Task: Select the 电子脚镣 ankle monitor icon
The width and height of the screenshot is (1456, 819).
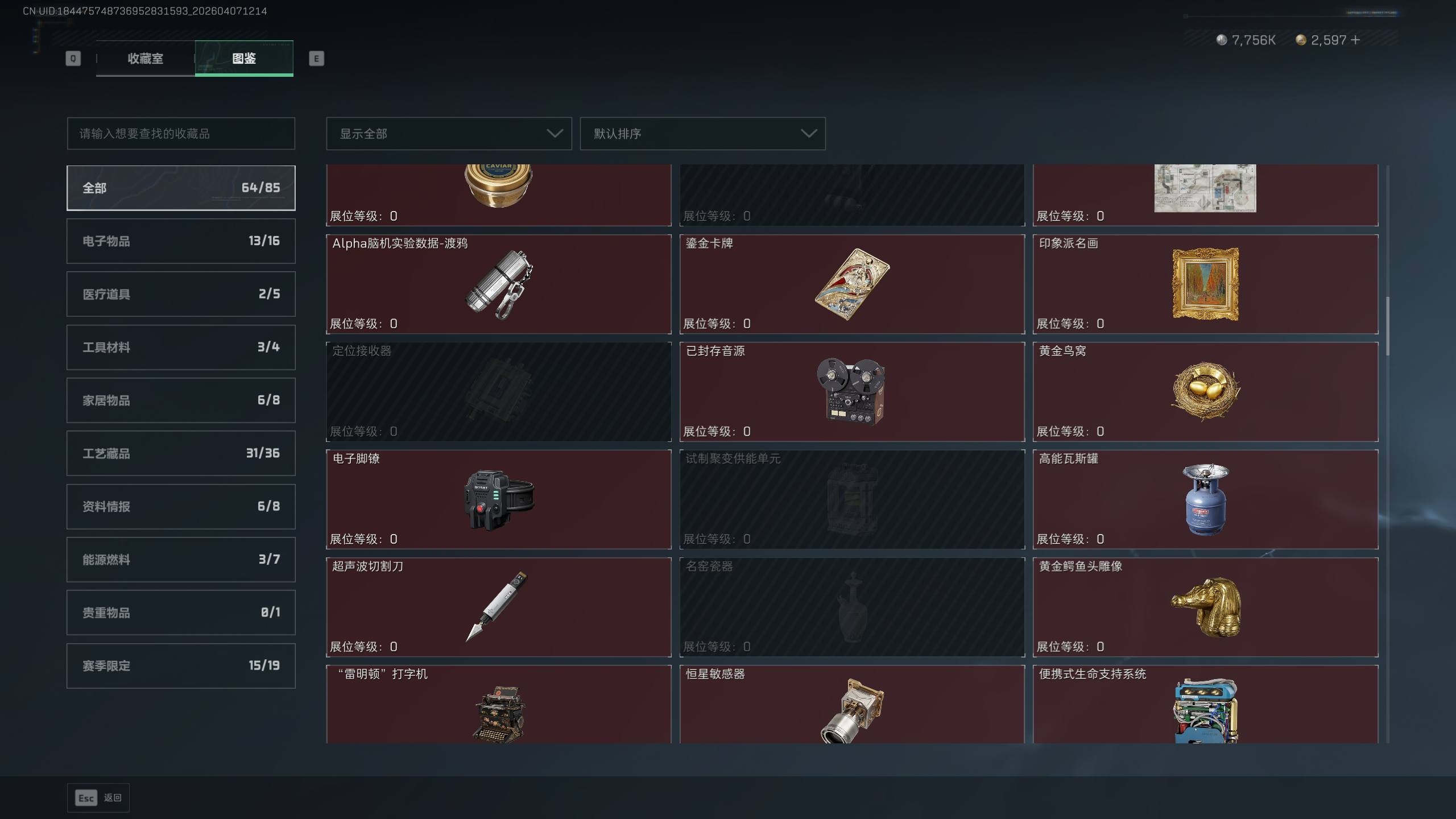Action: (x=499, y=499)
